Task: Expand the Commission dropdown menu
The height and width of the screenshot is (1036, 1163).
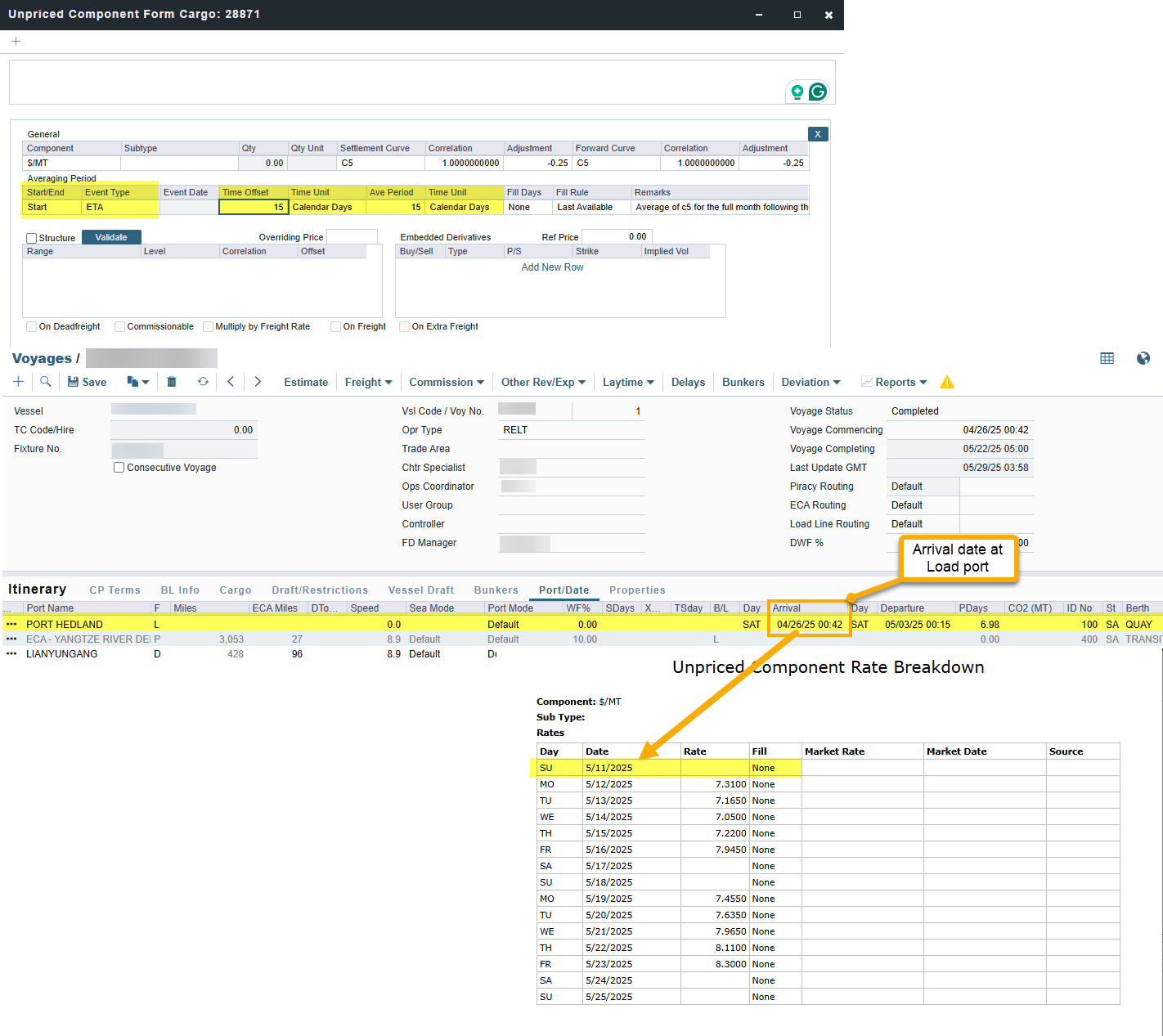Action: tap(447, 382)
